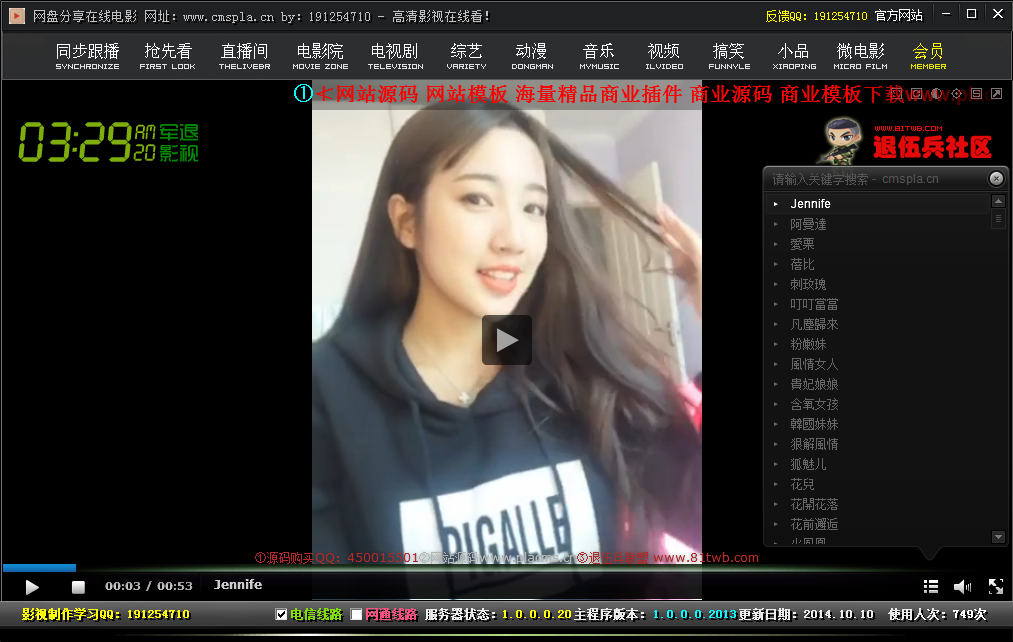Open the 视频 video section
The height and width of the screenshot is (642, 1013).
[663, 56]
